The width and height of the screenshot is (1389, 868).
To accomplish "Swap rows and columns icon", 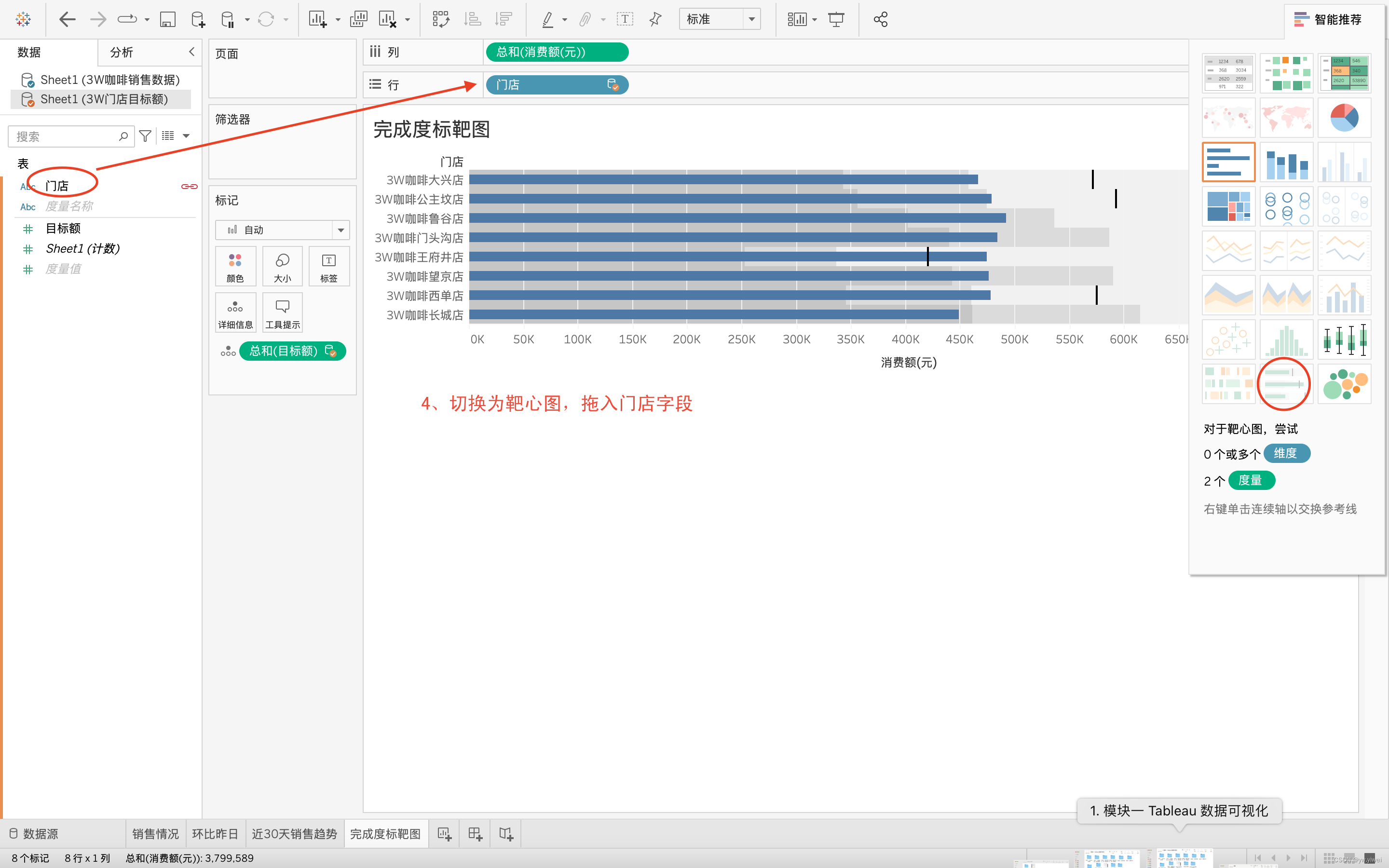I will (441, 19).
